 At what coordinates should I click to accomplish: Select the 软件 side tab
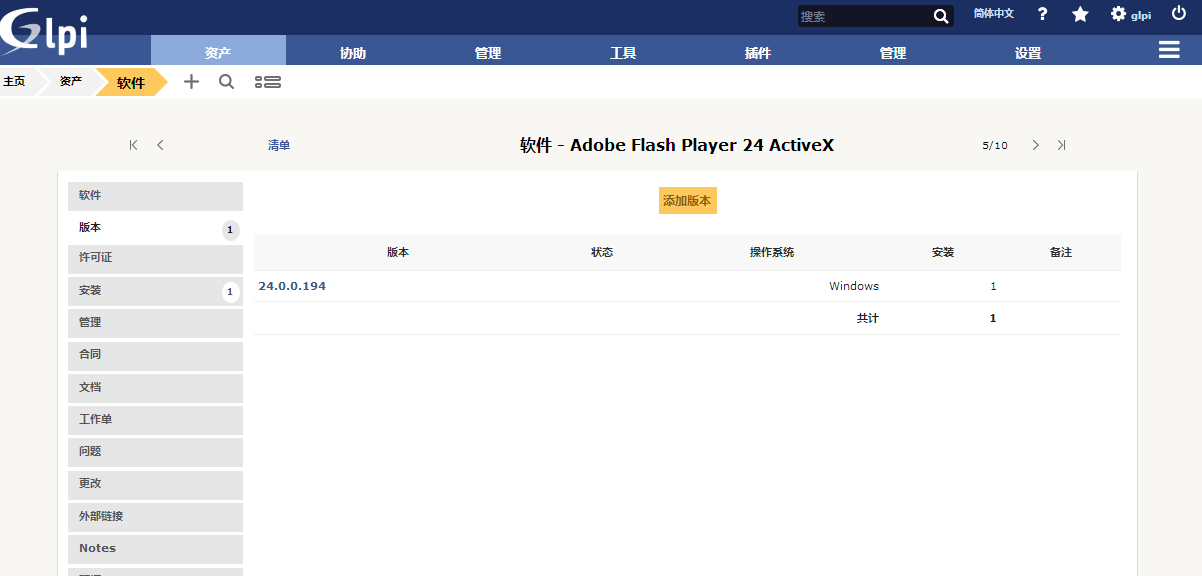coord(155,196)
